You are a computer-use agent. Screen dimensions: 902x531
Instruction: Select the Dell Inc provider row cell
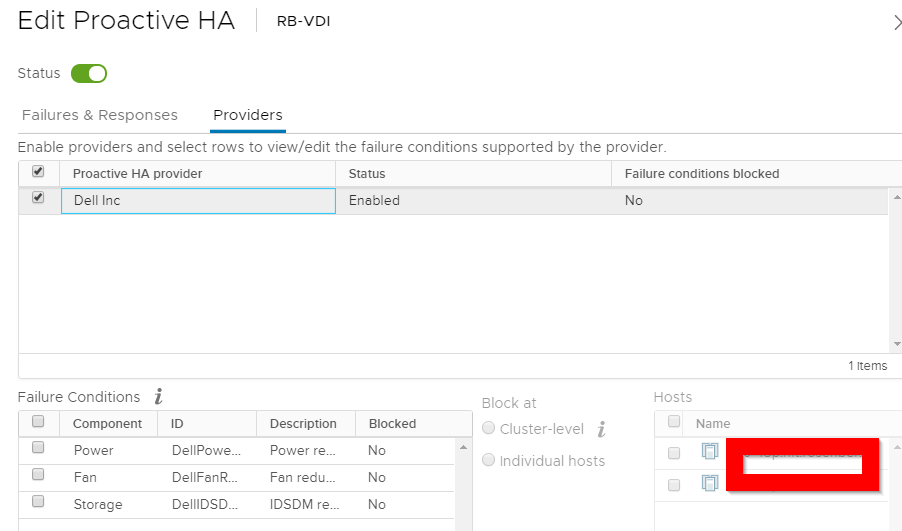point(198,201)
